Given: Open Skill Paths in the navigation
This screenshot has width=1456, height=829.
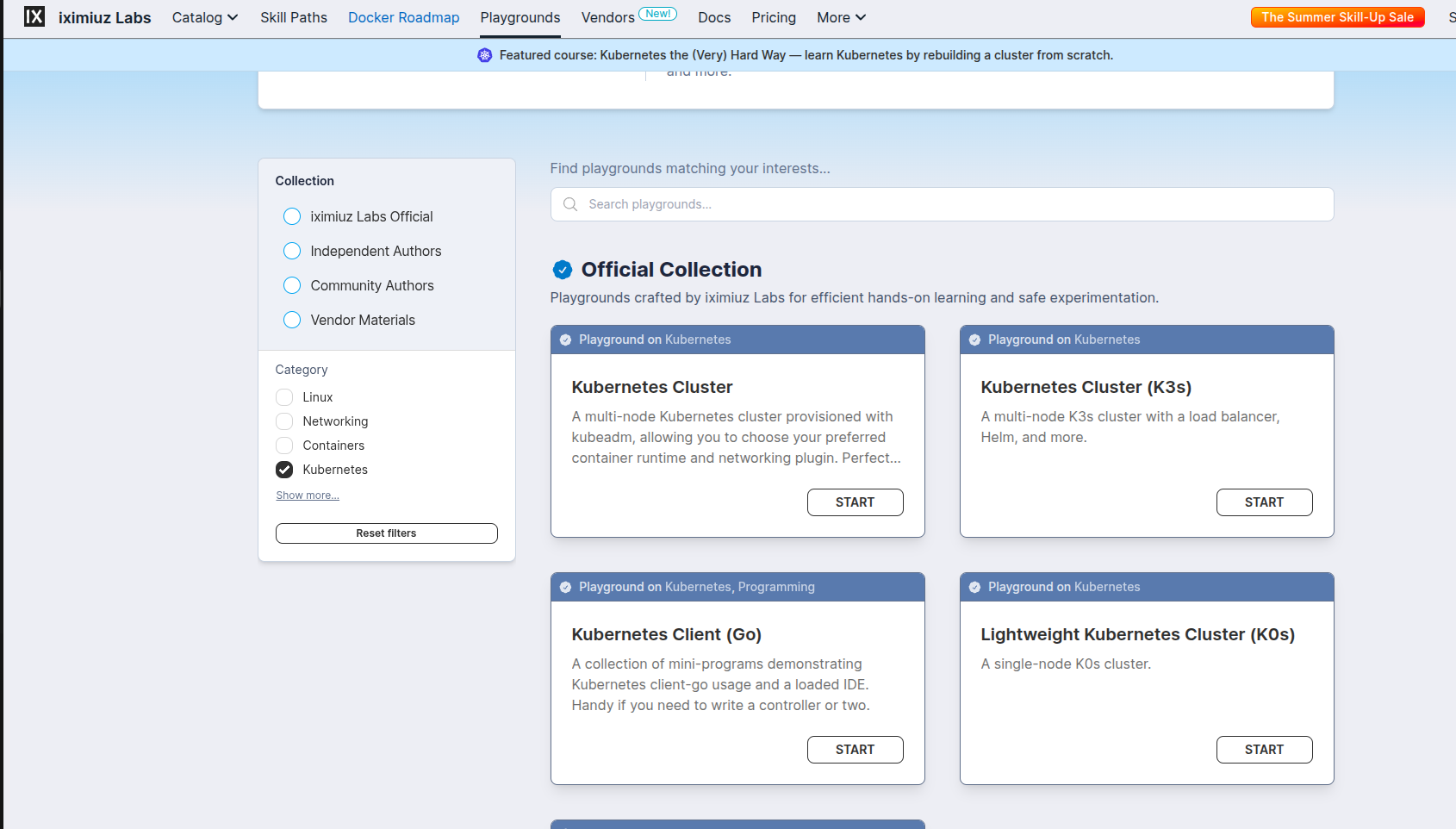Looking at the screenshot, I should (x=294, y=17).
